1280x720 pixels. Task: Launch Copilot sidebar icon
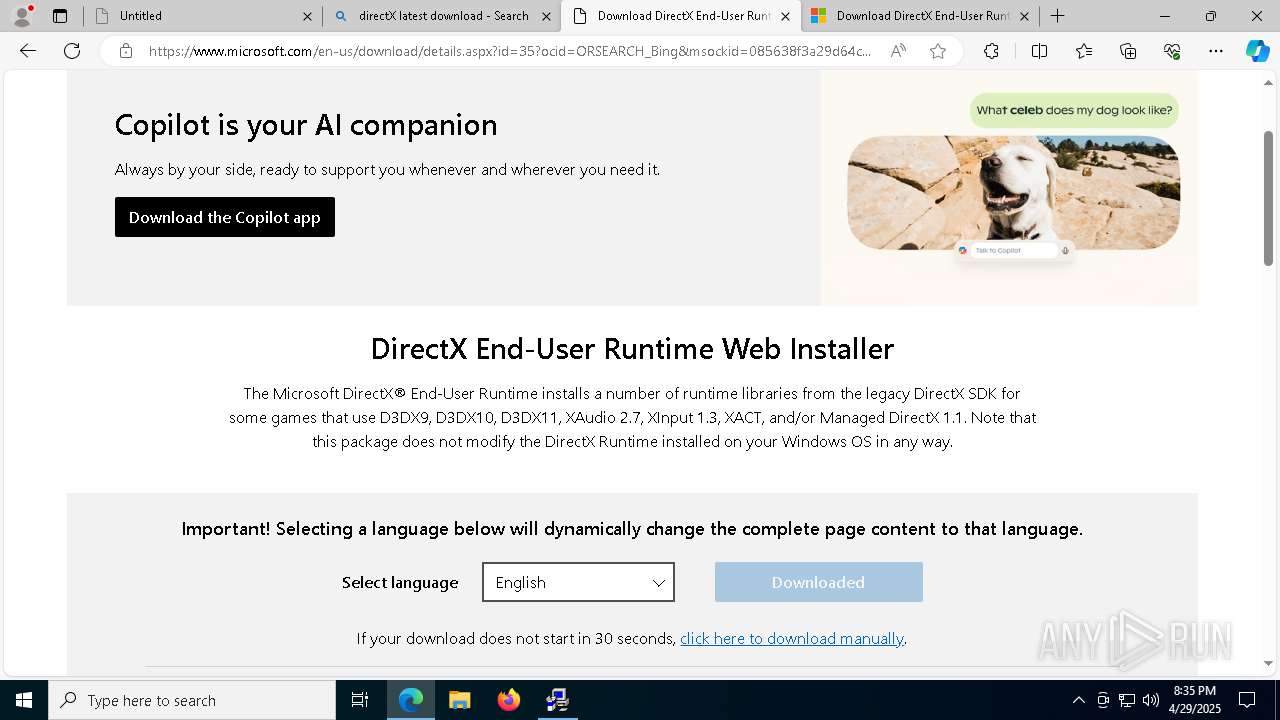point(1257,51)
